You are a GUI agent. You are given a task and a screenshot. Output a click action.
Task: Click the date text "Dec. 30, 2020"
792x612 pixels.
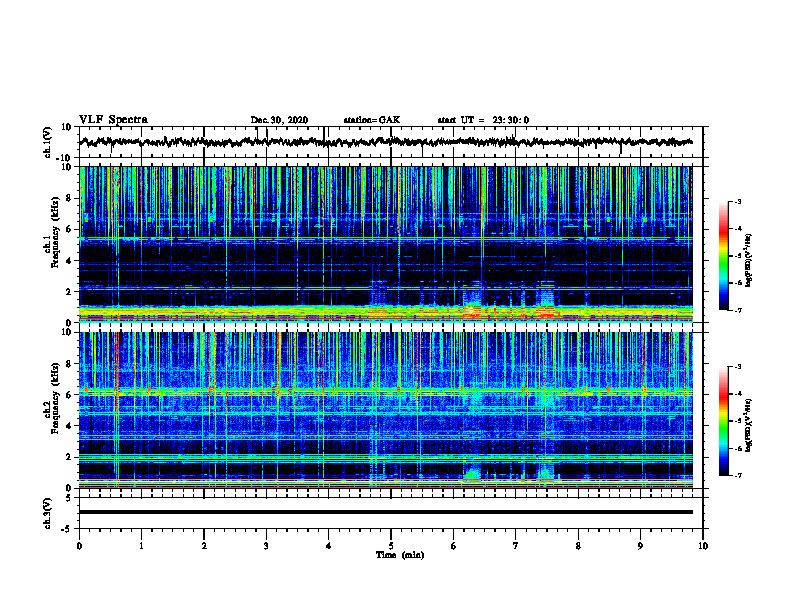point(279,120)
